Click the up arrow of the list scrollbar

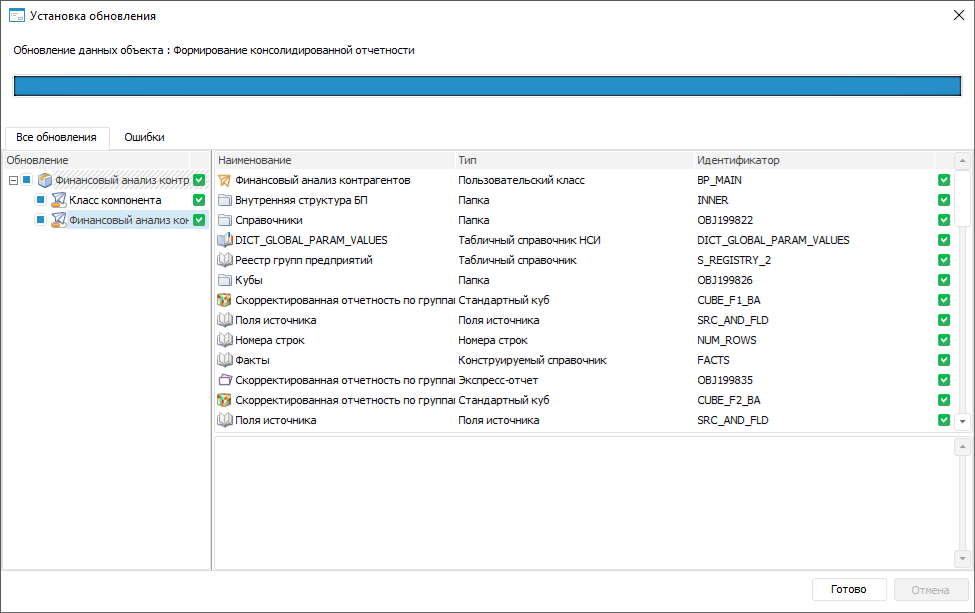(962, 161)
